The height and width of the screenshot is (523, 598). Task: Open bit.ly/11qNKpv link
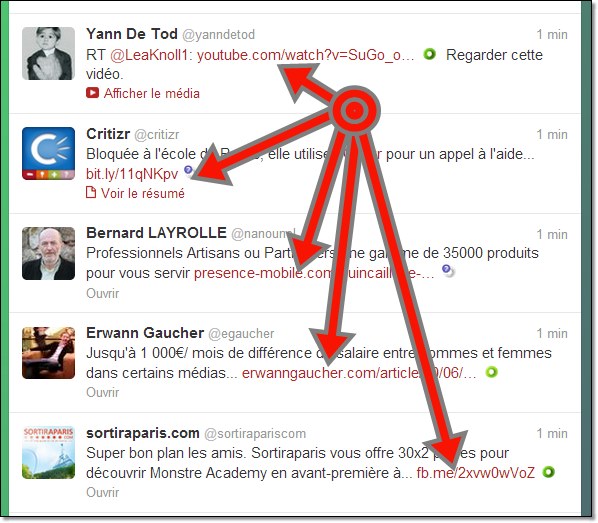pos(132,174)
